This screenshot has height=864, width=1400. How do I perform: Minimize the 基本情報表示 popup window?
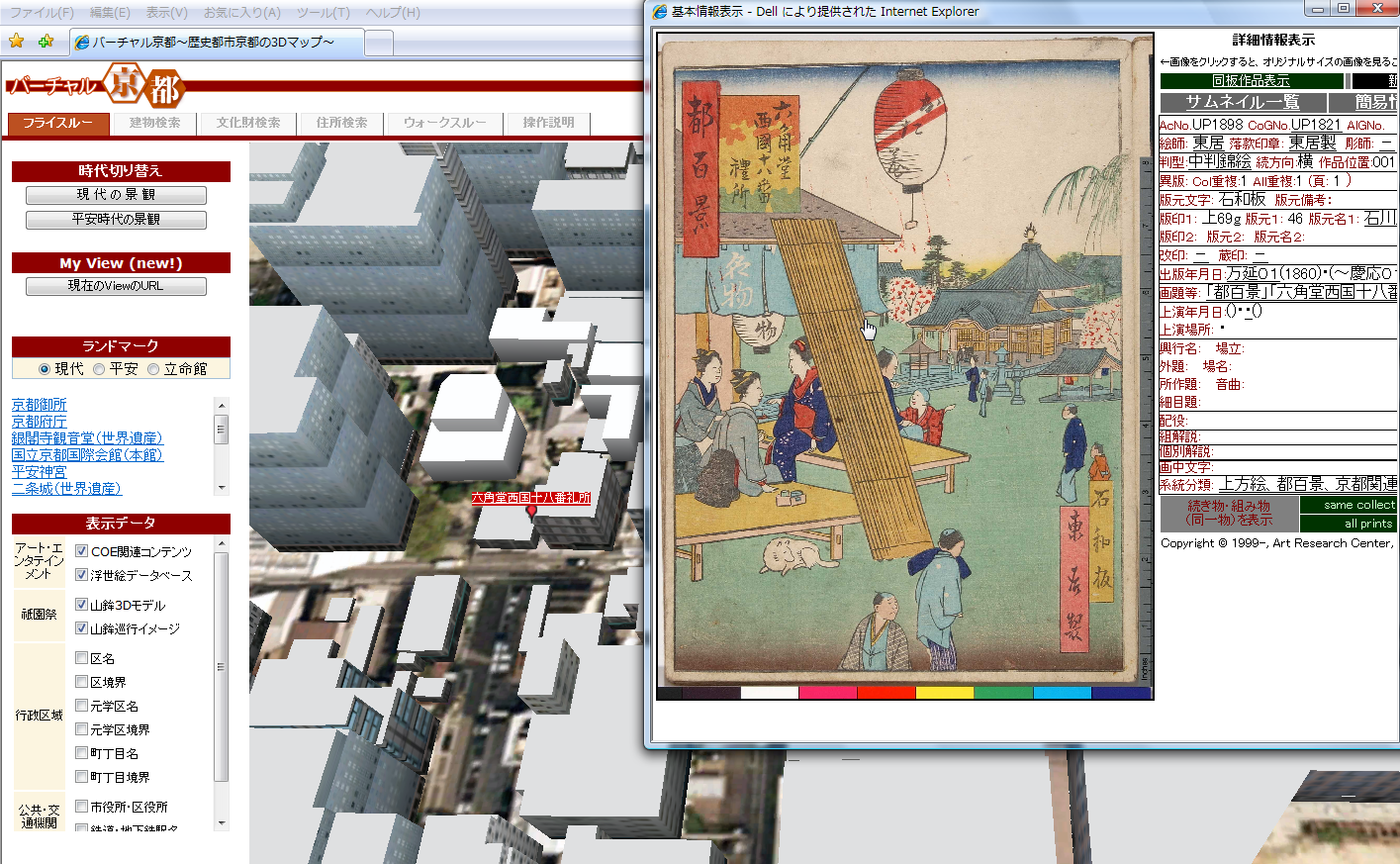(x=1317, y=8)
